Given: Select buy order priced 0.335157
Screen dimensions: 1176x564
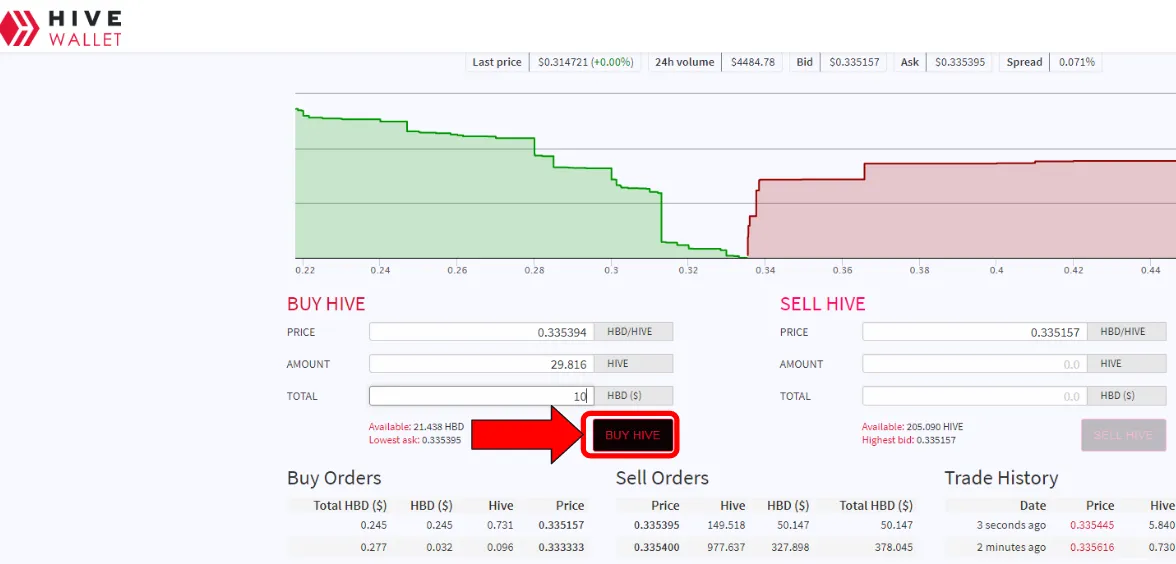Looking at the screenshot, I should (x=436, y=526).
